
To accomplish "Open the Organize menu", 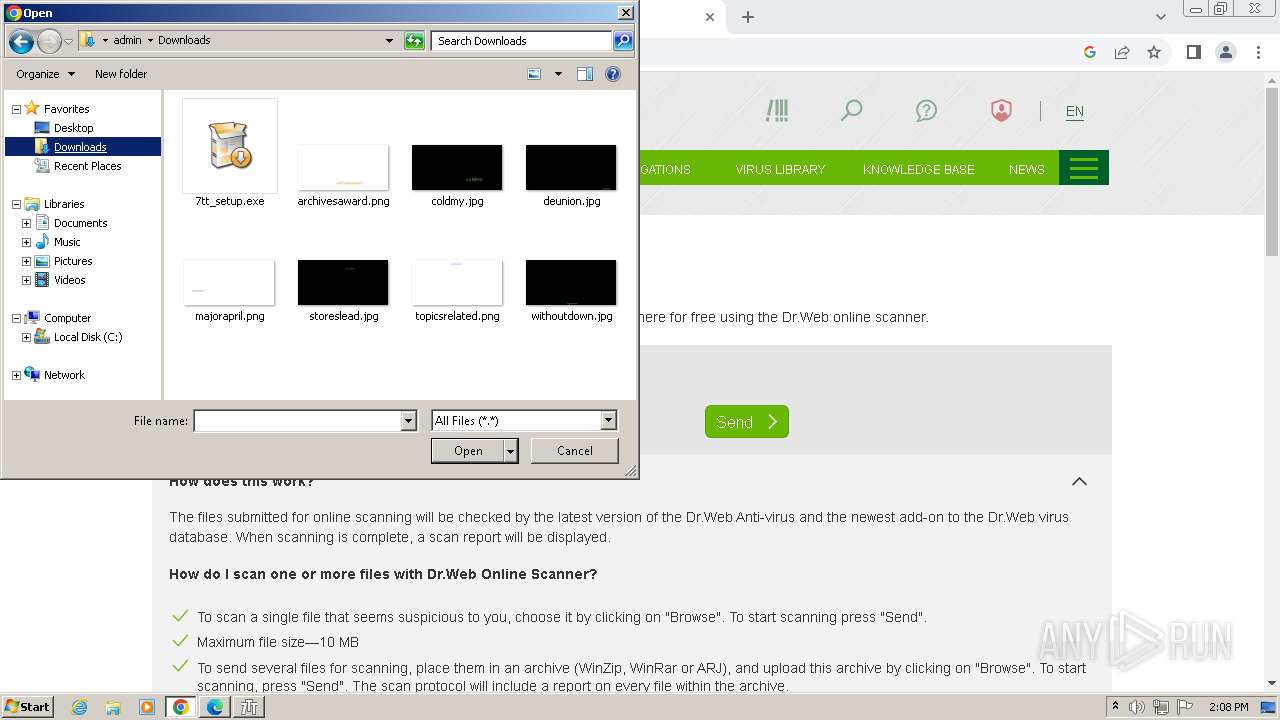I will (45, 74).
